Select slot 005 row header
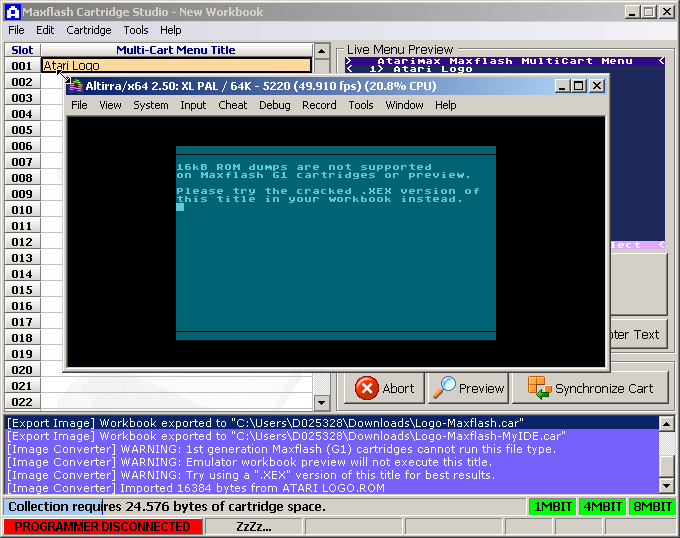The width and height of the screenshot is (680, 538). pyautogui.click(x=22, y=130)
